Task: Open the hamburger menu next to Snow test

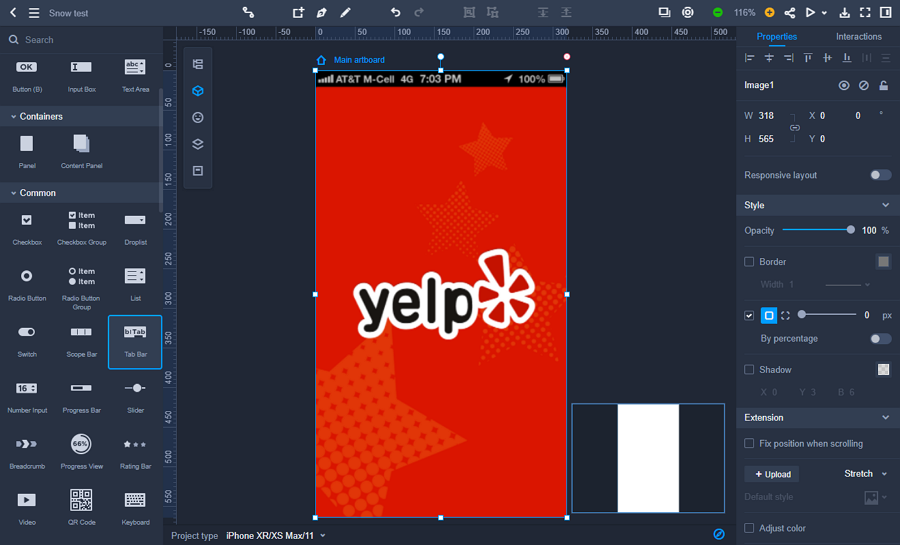Action: click(34, 13)
